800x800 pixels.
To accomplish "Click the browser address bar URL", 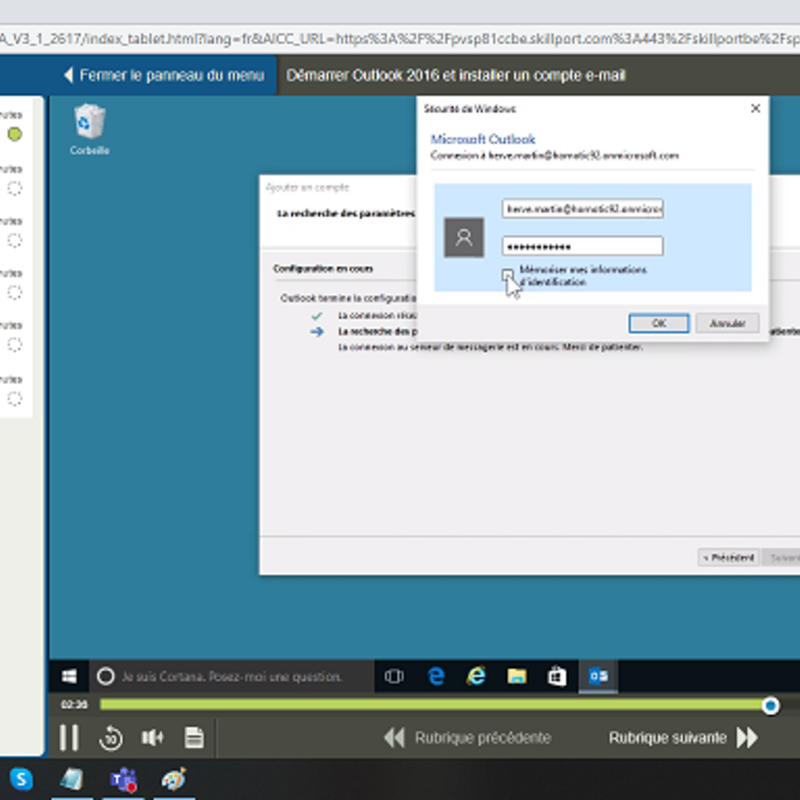I will click(x=400, y=39).
